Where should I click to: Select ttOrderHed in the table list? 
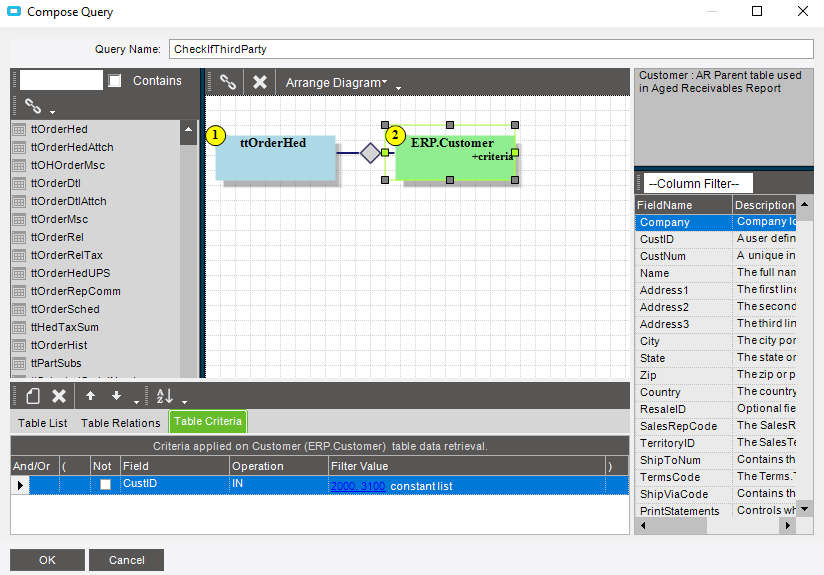59,129
